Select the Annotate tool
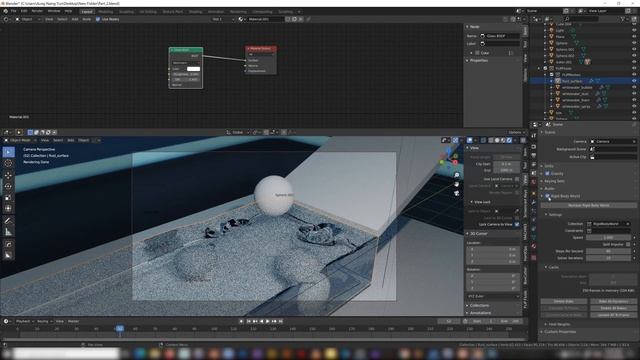 [x=8, y=221]
